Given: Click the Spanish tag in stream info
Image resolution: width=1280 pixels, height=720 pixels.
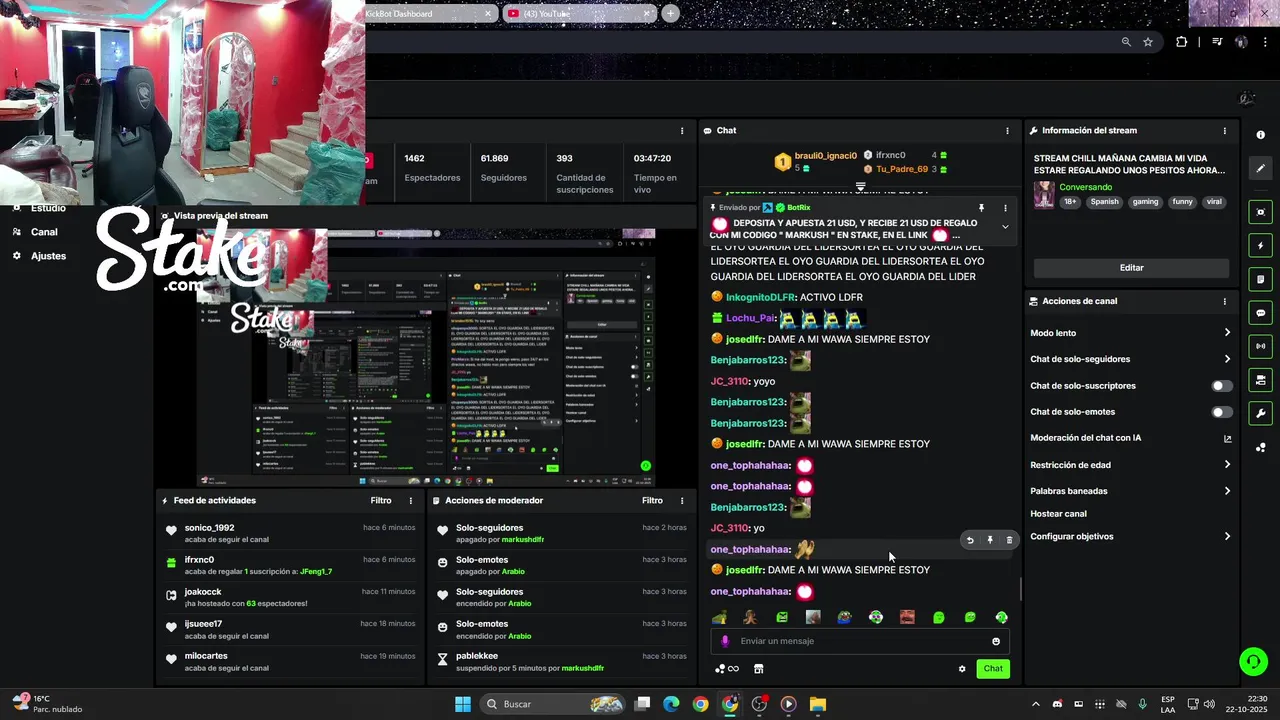Looking at the screenshot, I should click(x=1104, y=202).
